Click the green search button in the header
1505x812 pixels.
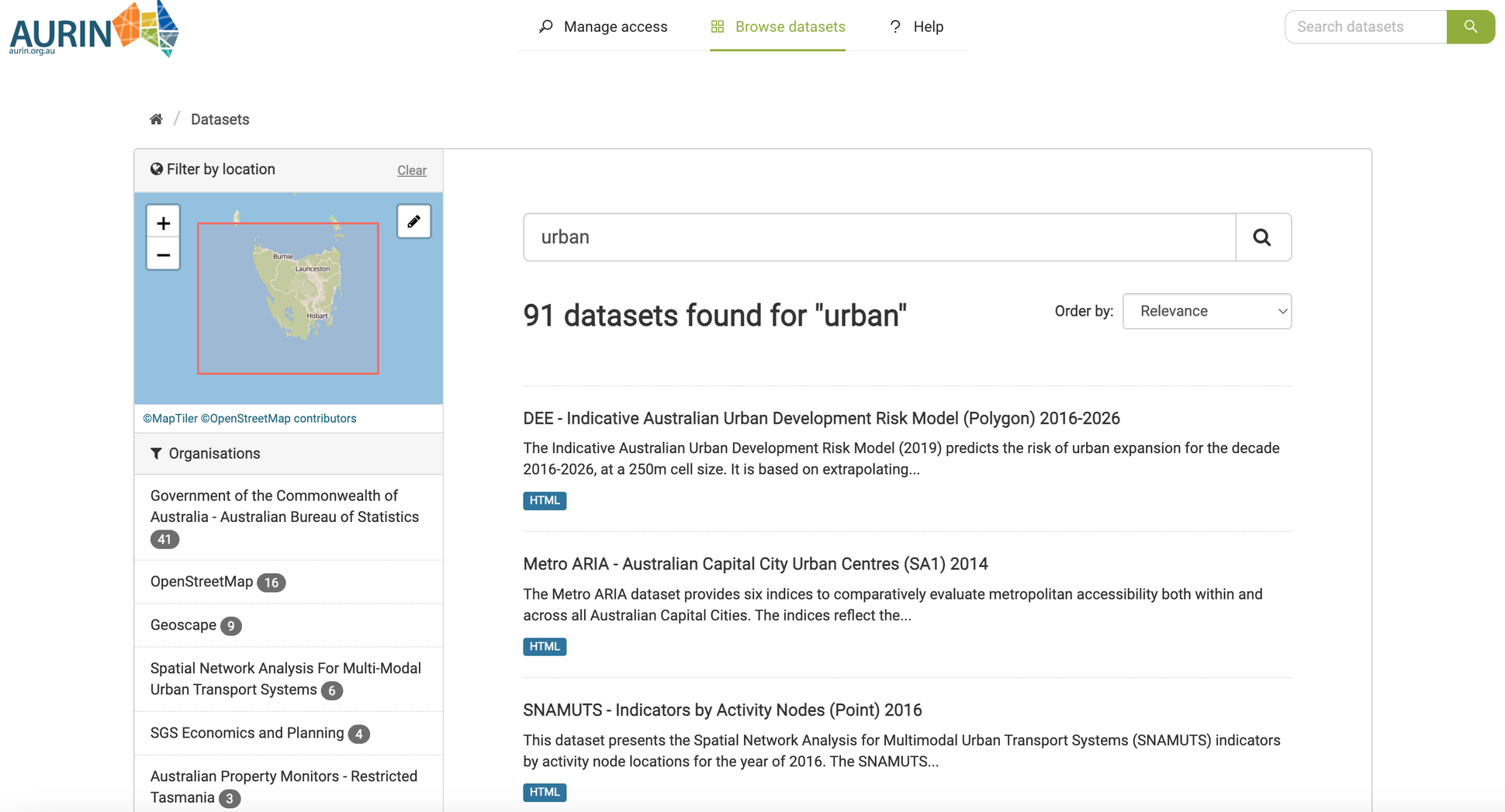click(x=1471, y=26)
